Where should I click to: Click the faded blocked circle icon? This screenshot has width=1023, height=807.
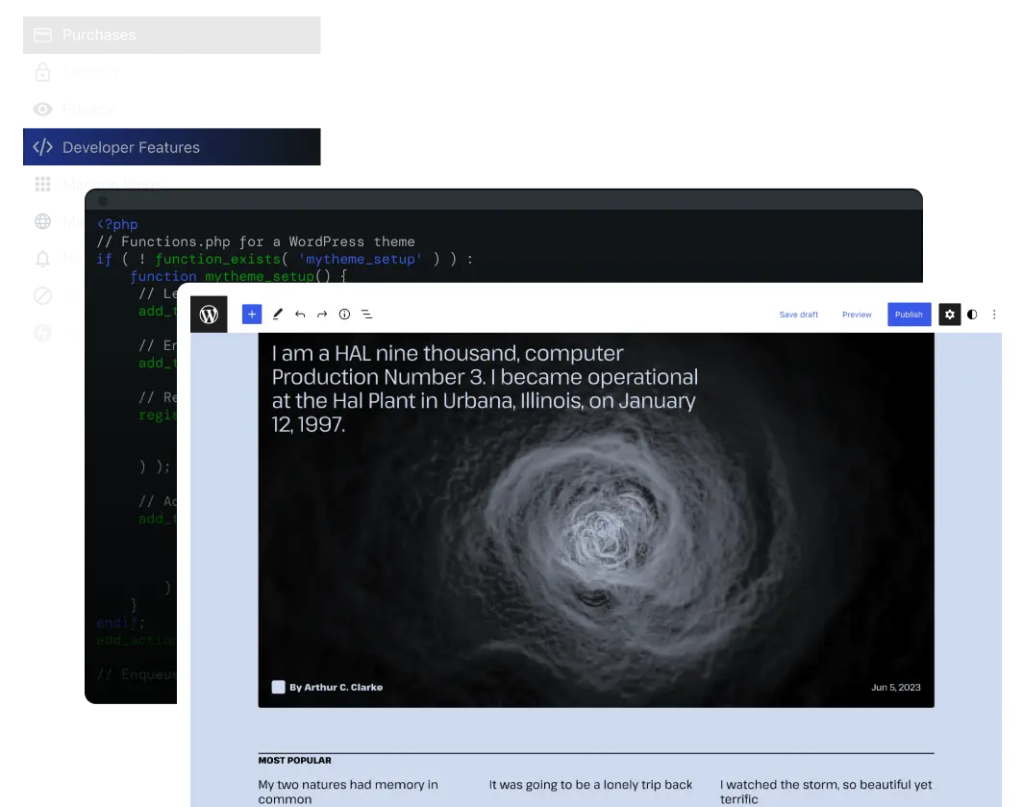43,296
